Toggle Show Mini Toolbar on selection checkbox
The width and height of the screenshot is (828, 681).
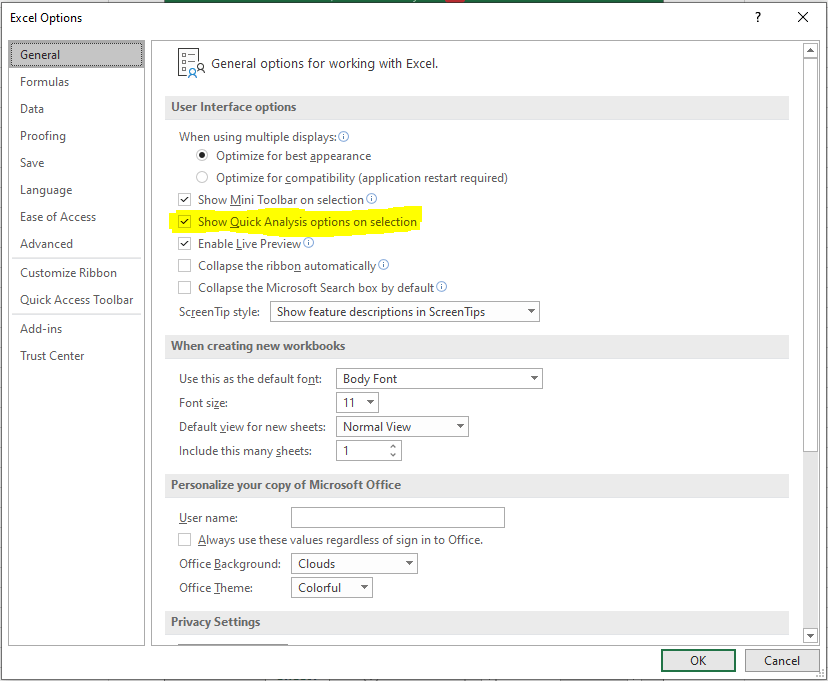tap(184, 200)
